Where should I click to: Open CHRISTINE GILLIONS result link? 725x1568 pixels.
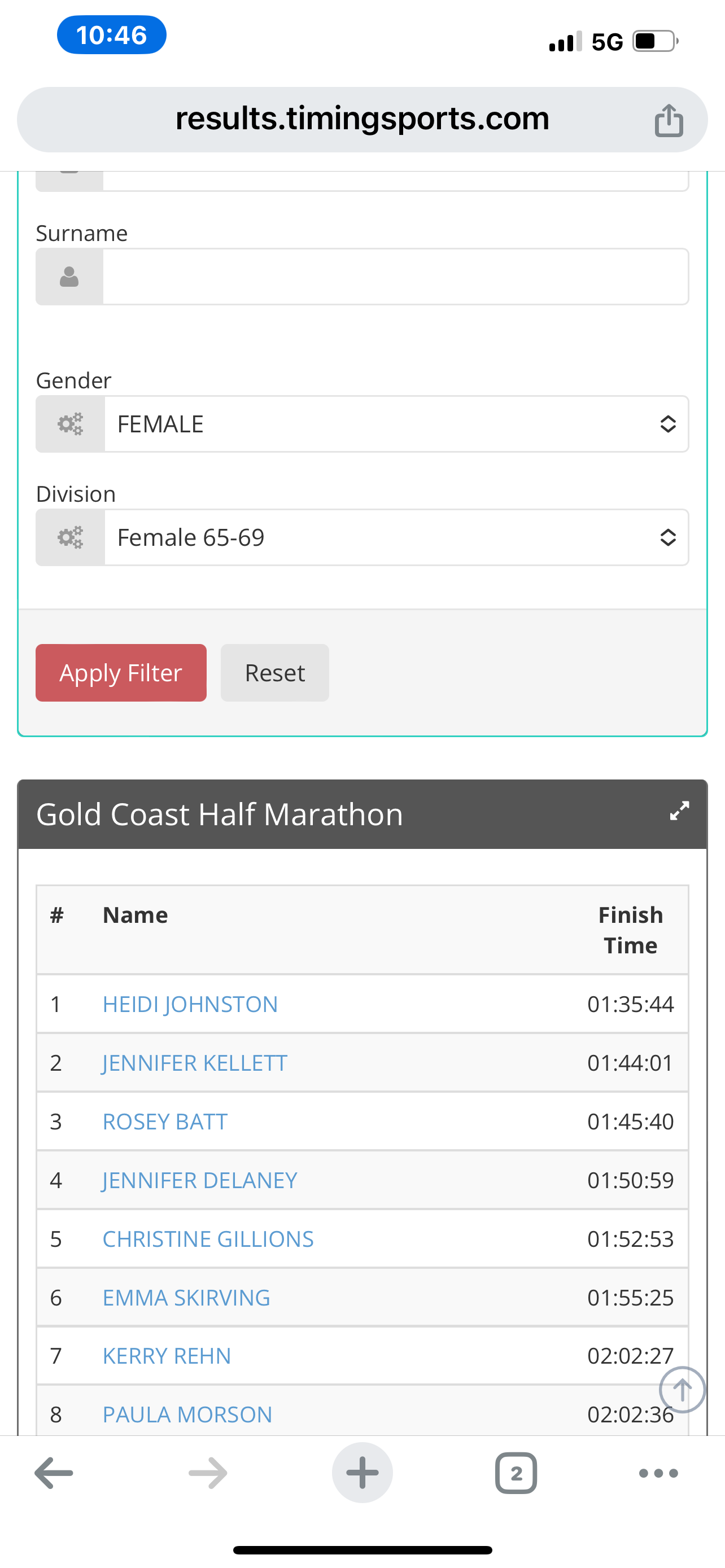coord(208,1239)
